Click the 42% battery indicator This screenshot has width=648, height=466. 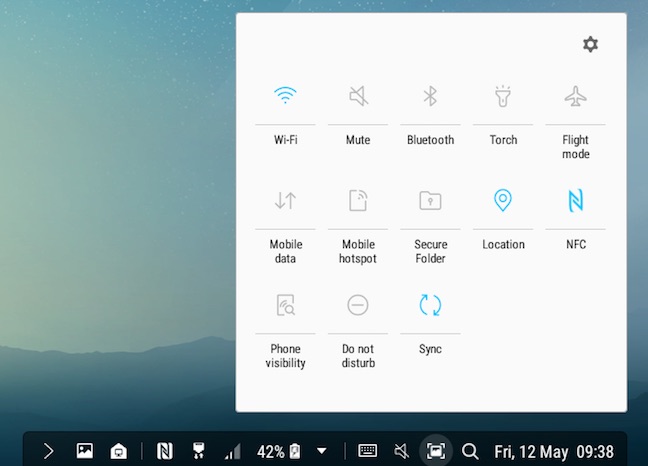click(279, 452)
